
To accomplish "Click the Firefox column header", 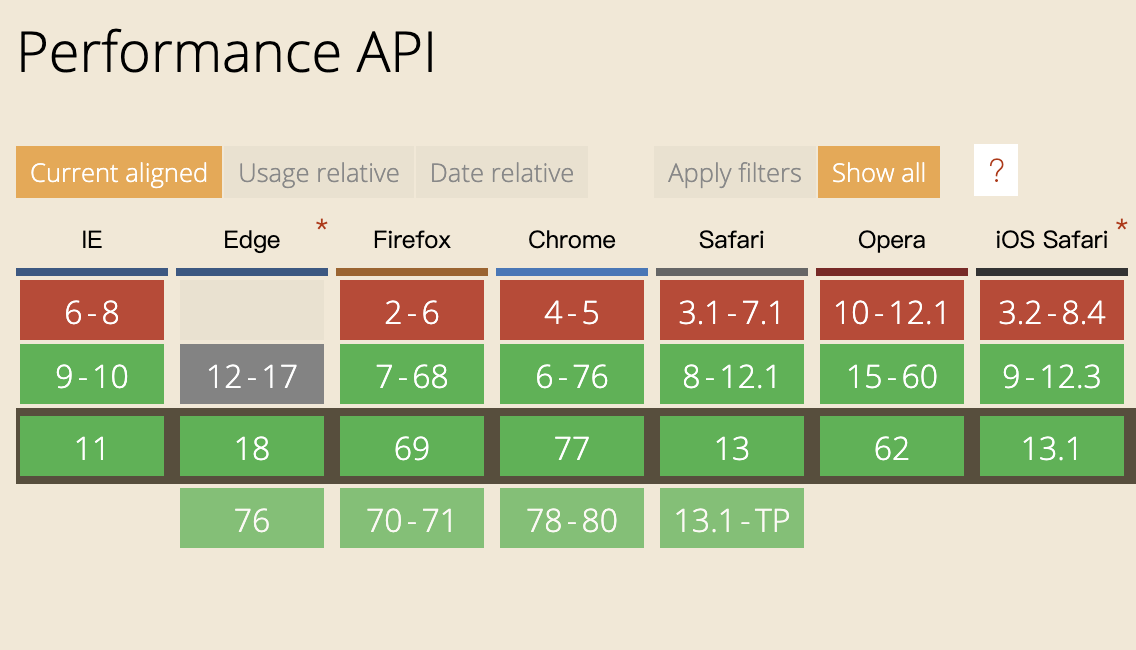I will 412,240.
